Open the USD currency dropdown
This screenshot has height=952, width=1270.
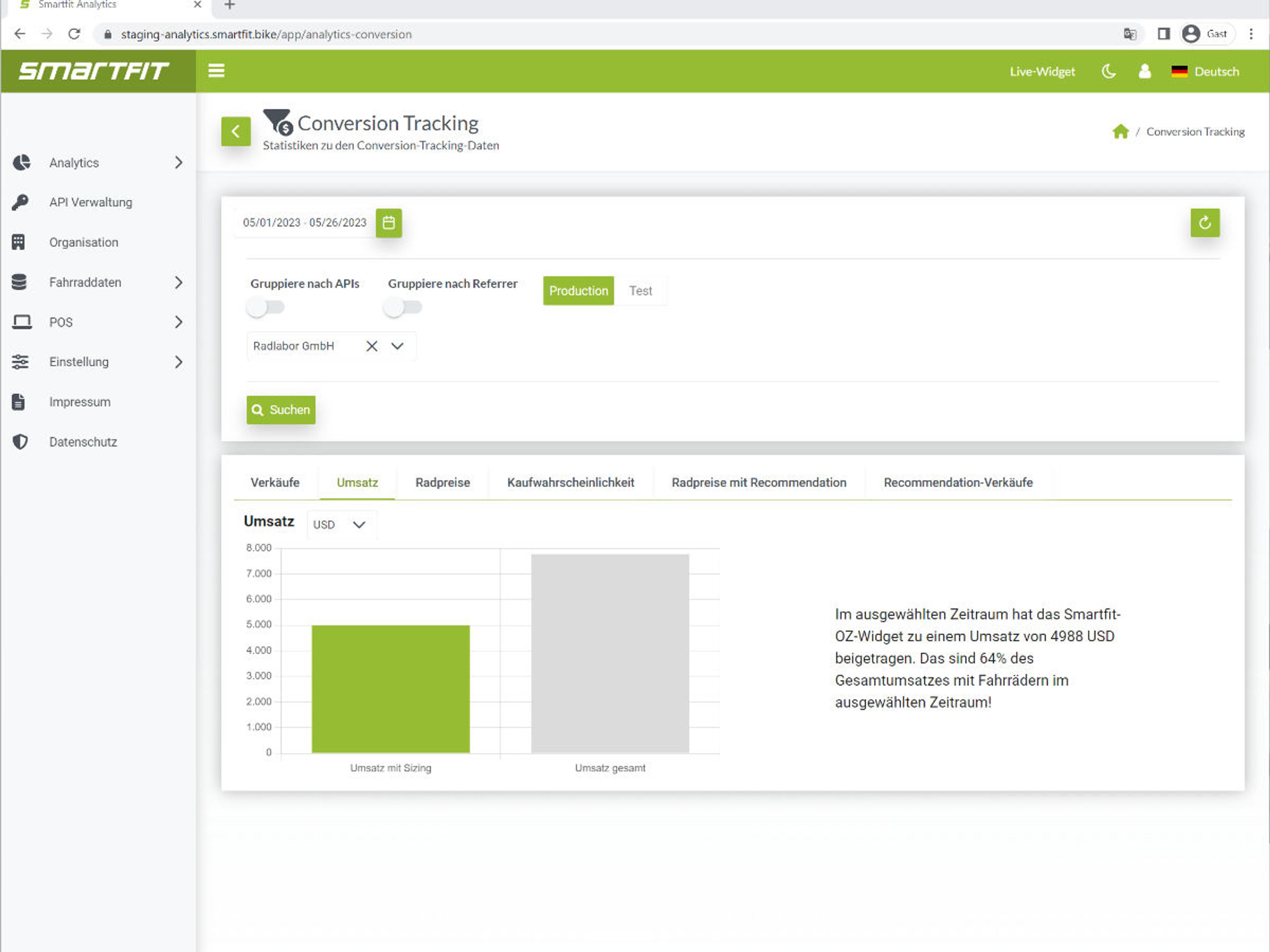pyautogui.click(x=341, y=525)
